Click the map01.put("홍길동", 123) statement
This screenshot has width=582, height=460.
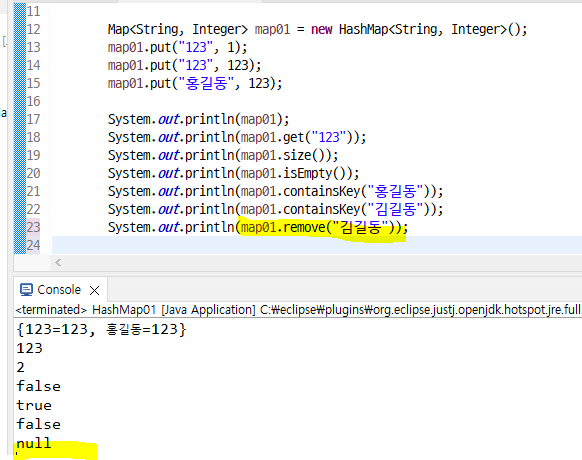pyautogui.click(x=195, y=83)
